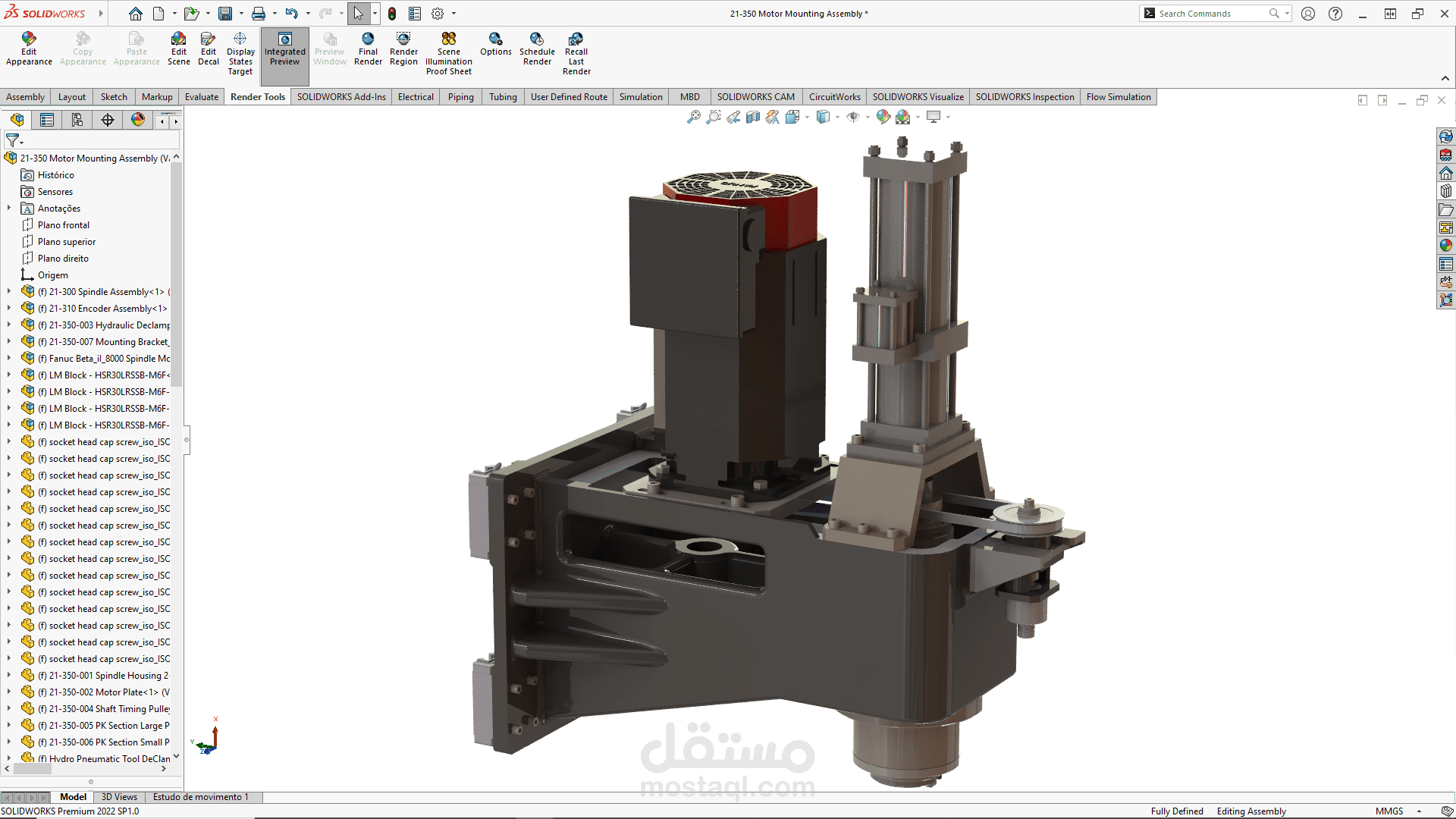The image size is (1456, 819).
Task: Open the Save button dropdown arrow
Action: (x=241, y=14)
